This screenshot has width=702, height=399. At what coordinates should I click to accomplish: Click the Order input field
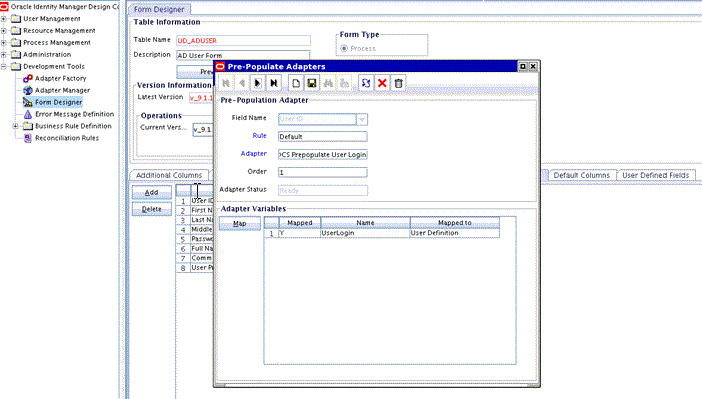coord(322,172)
